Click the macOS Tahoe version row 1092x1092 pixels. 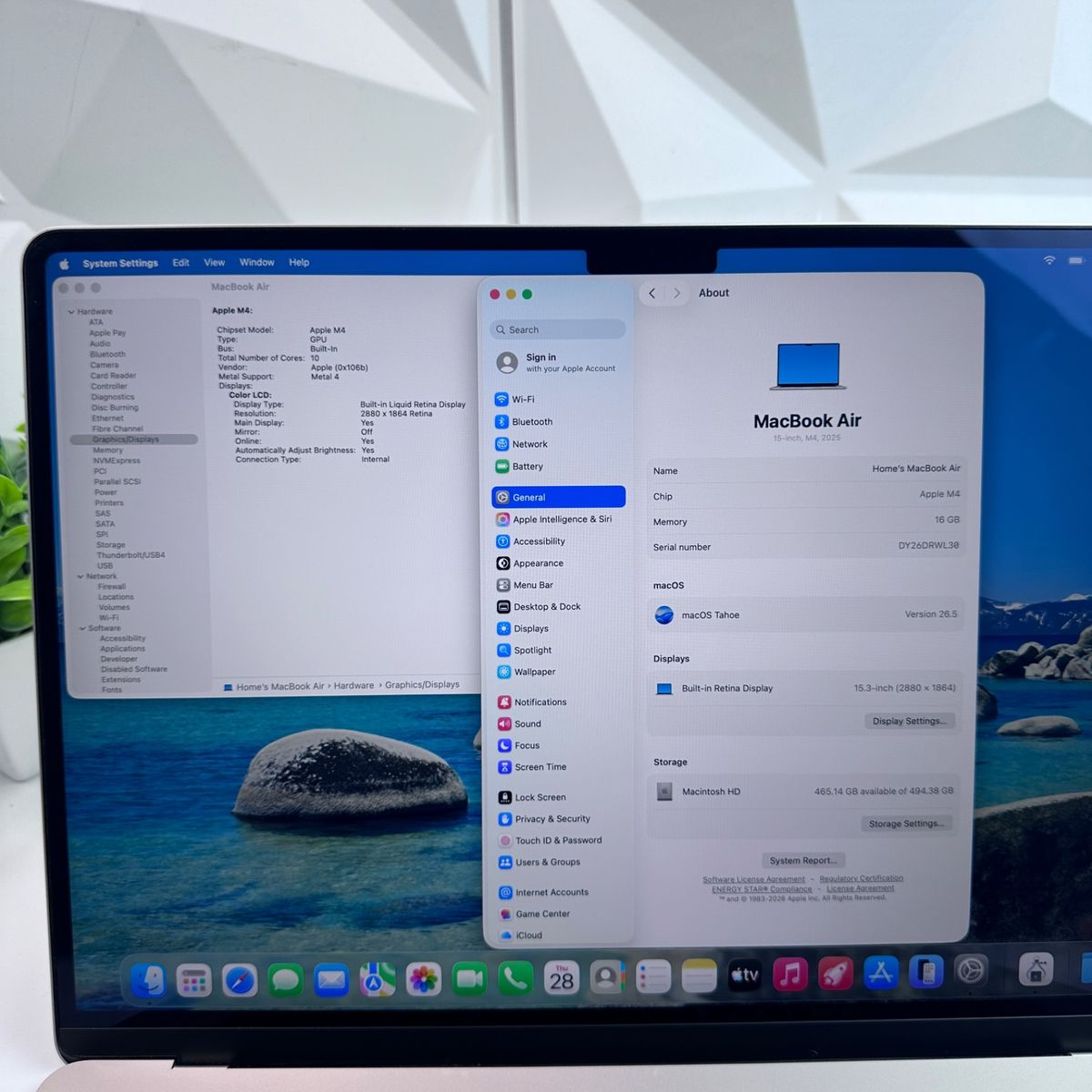[x=805, y=615]
